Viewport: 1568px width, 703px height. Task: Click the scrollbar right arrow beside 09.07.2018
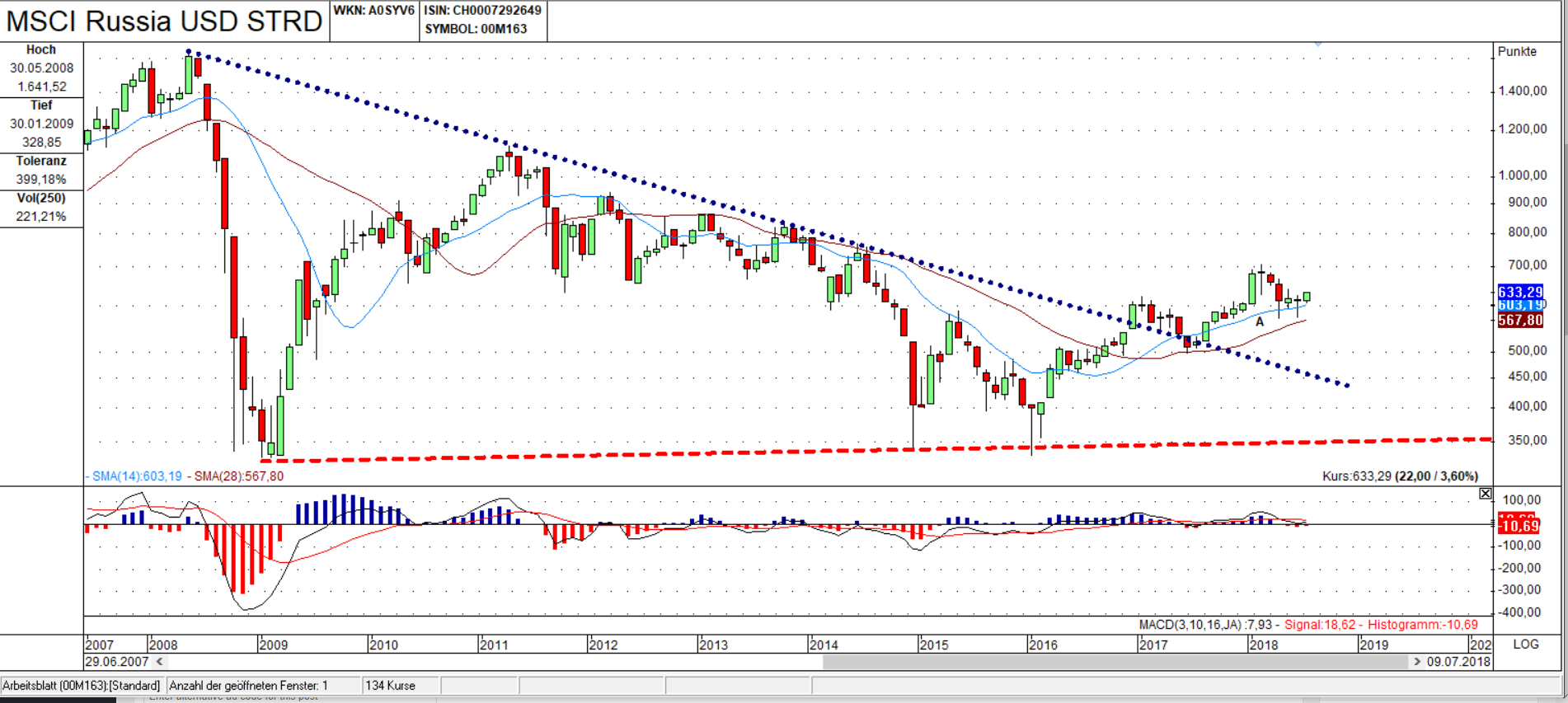tap(1417, 662)
